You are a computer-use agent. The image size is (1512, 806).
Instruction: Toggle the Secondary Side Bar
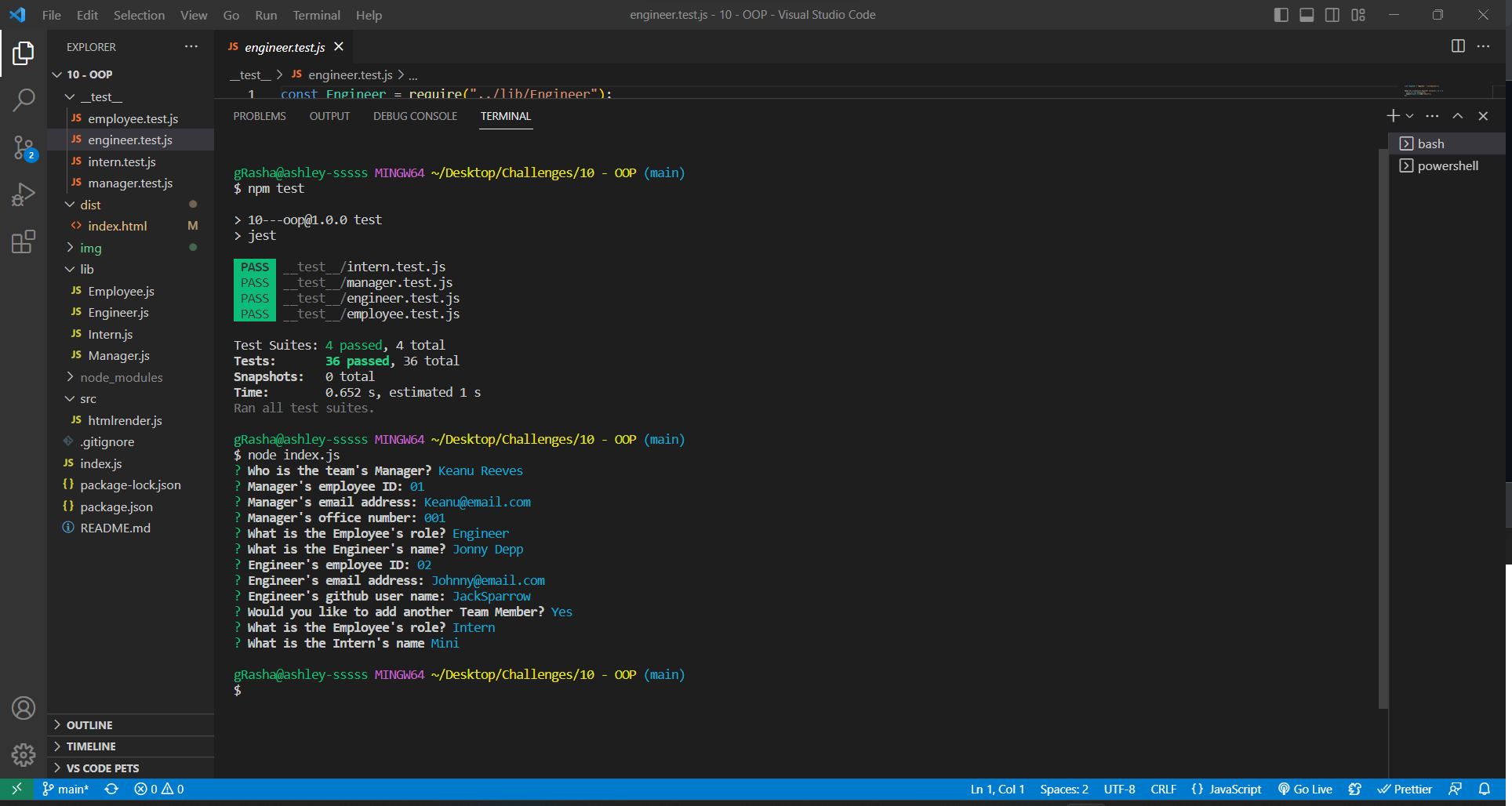point(1332,14)
